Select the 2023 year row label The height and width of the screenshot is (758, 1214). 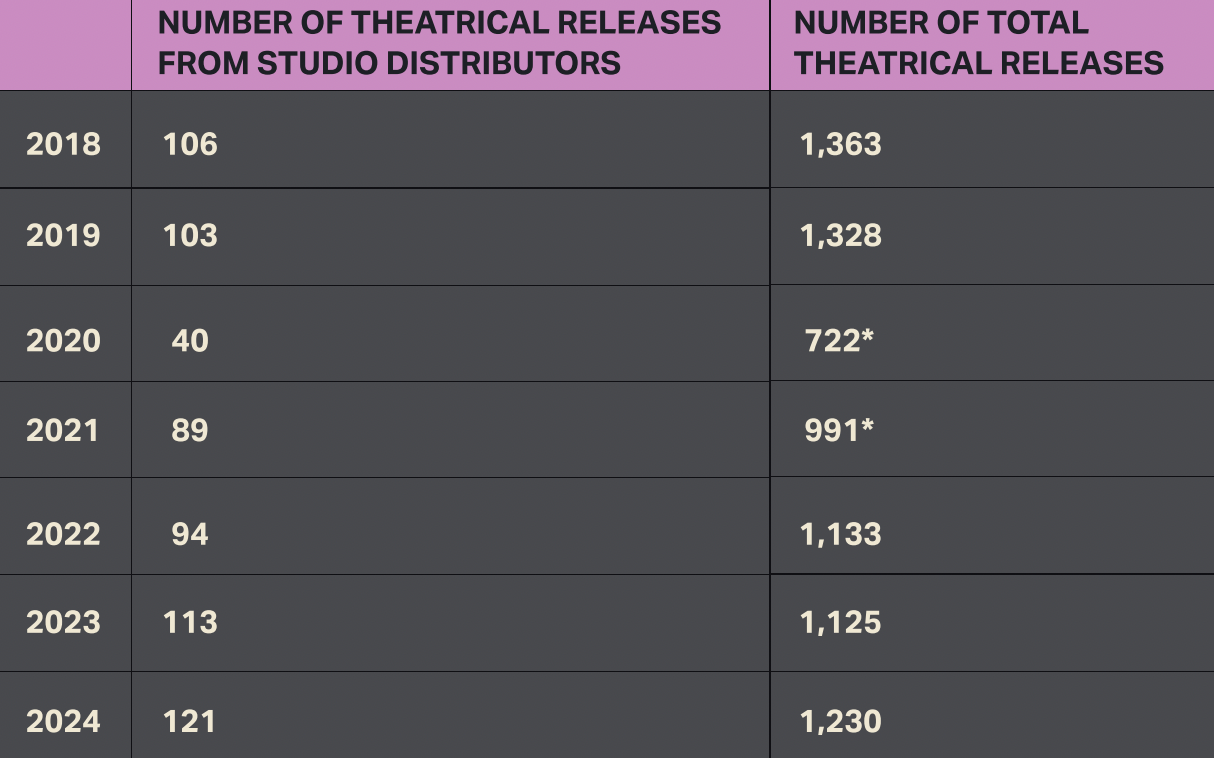[64, 622]
